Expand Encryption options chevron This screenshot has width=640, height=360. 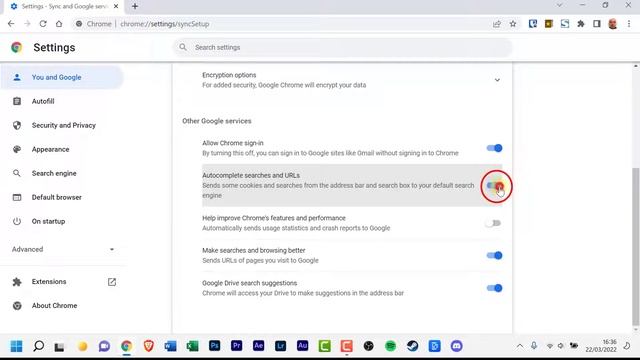tap(497, 80)
